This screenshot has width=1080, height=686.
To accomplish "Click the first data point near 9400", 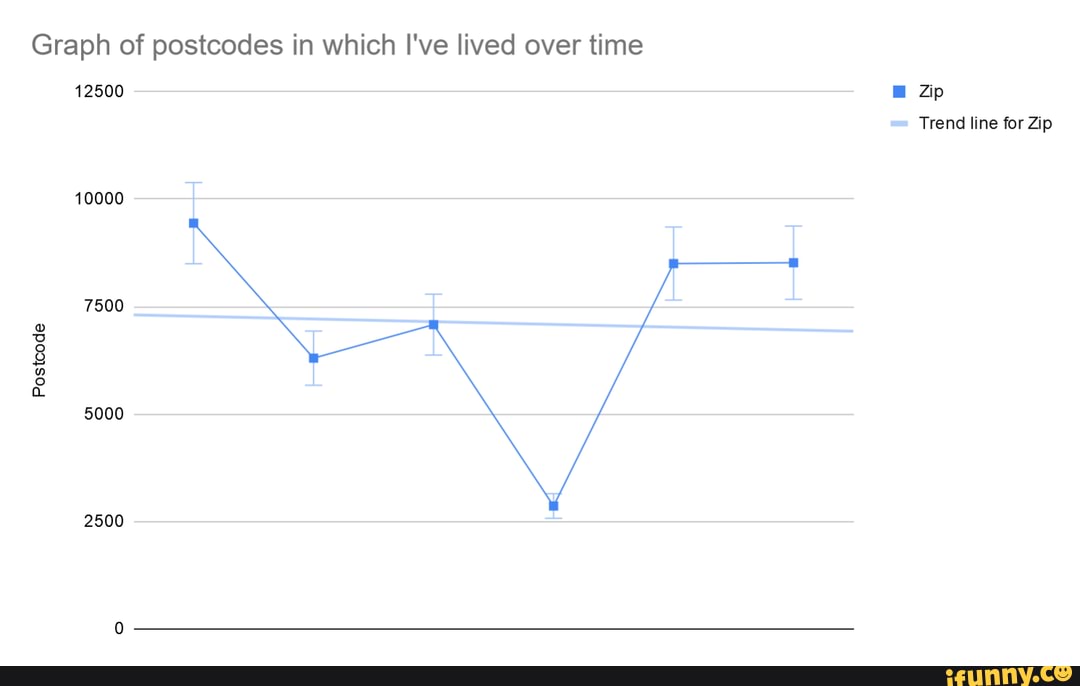I will pyautogui.click(x=193, y=223).
